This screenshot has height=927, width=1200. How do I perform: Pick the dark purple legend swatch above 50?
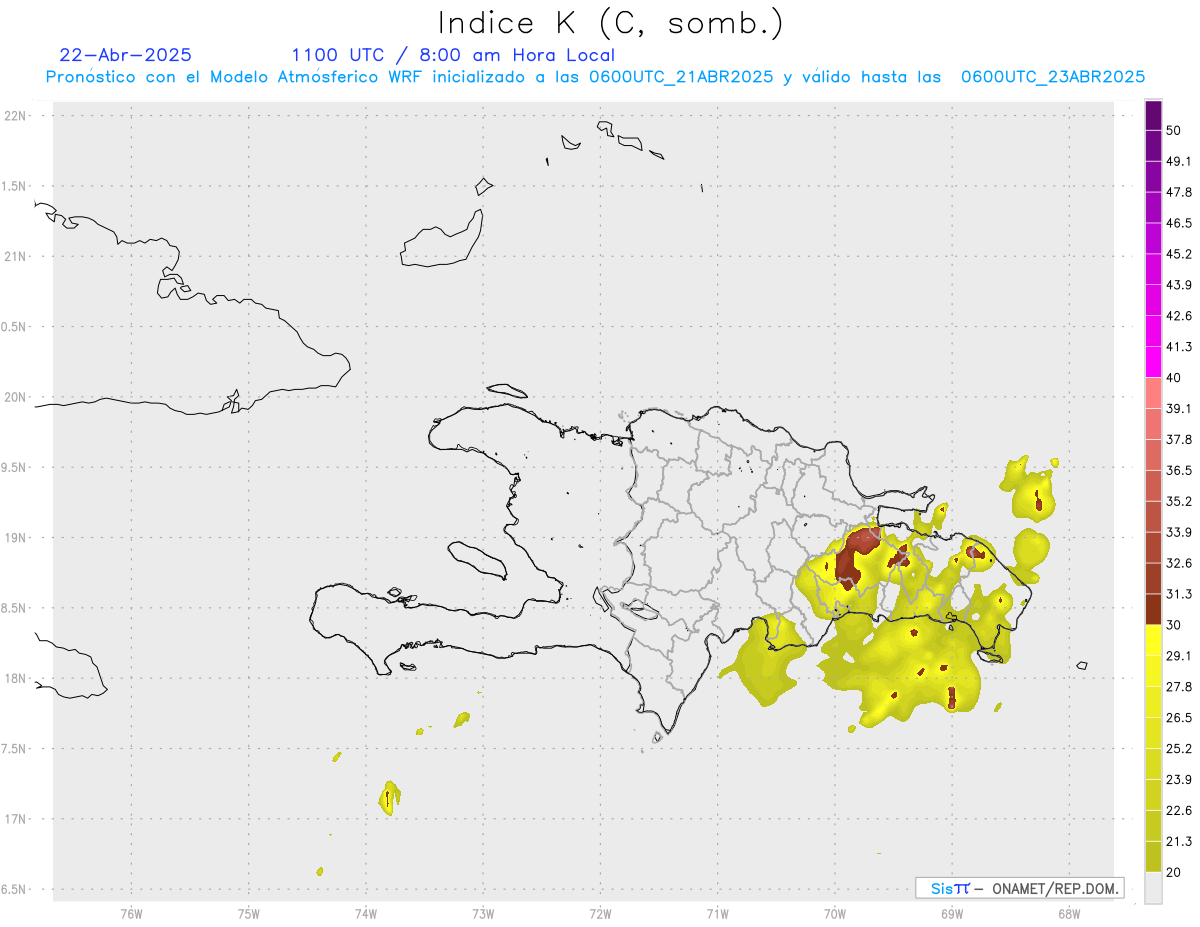(1153, 115)
